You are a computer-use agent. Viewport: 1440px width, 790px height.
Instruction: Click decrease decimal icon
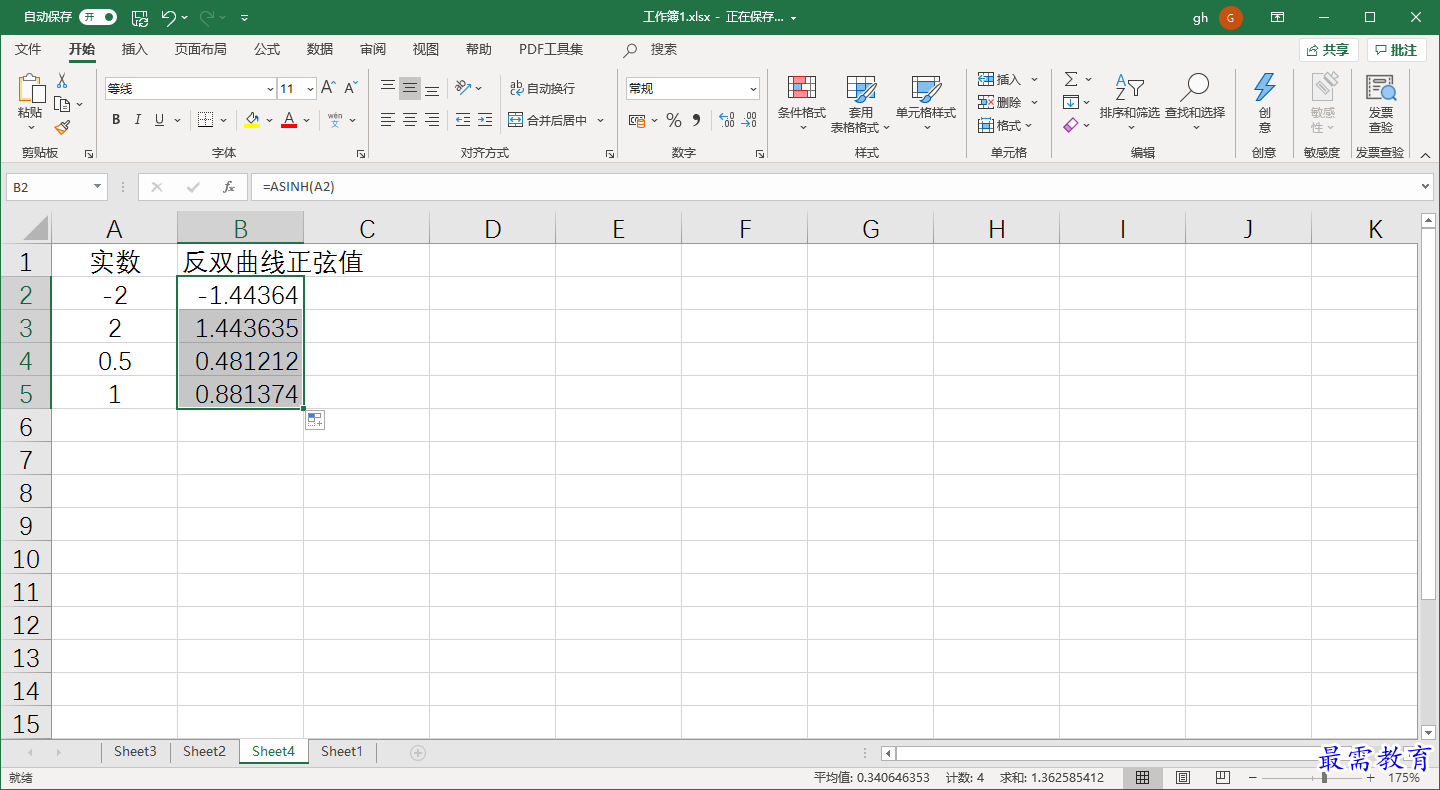(x=750, y=120)
